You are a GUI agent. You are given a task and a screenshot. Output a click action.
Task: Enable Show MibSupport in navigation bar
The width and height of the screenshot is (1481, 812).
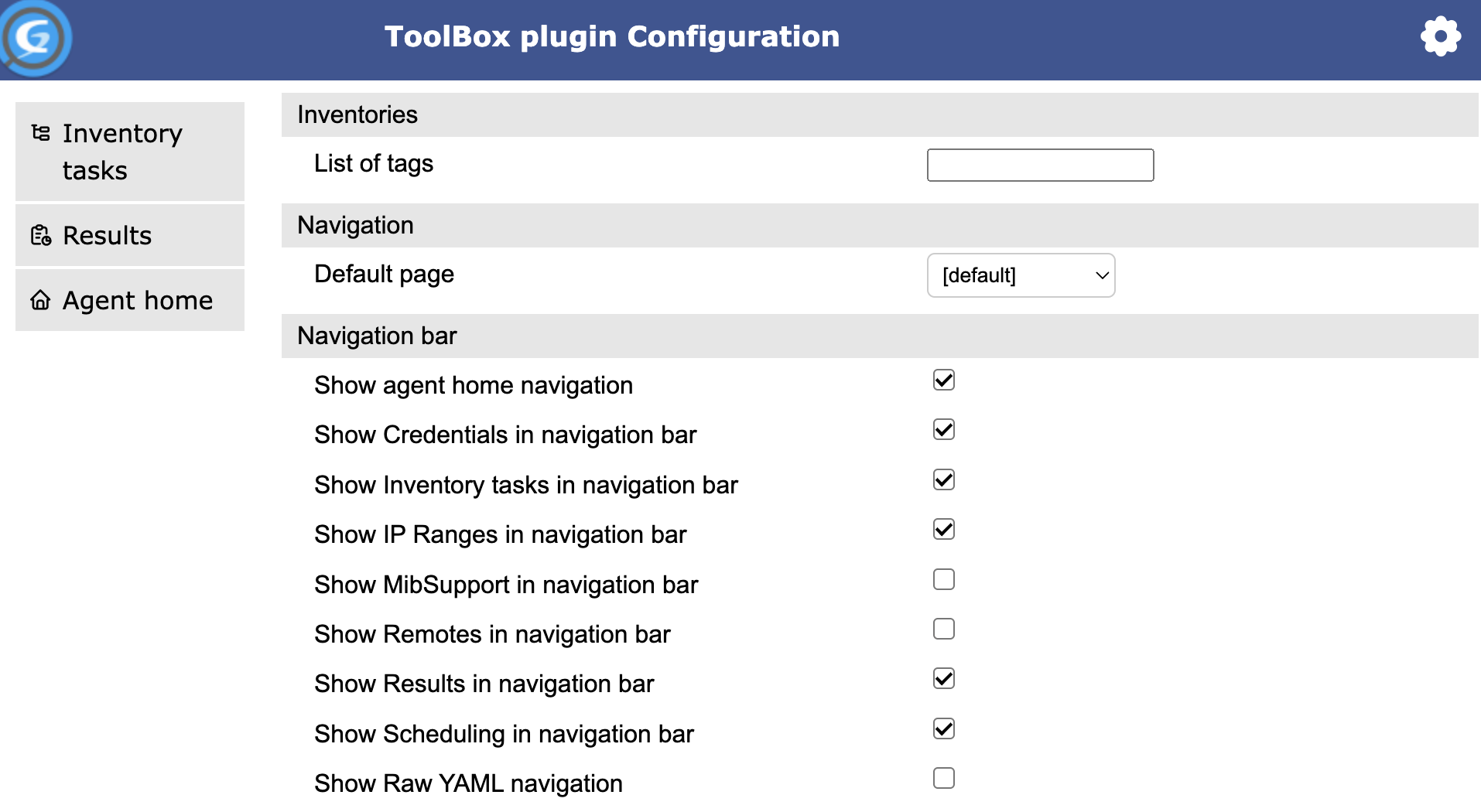pyautogui.click(x=944, y=579)
